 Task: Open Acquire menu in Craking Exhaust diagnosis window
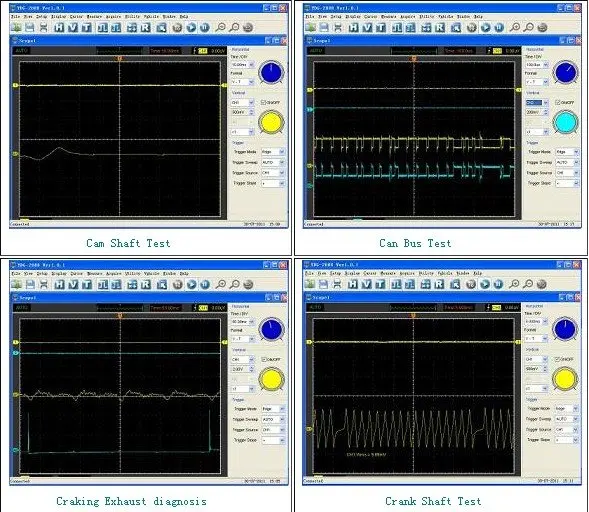click(113, 273)
